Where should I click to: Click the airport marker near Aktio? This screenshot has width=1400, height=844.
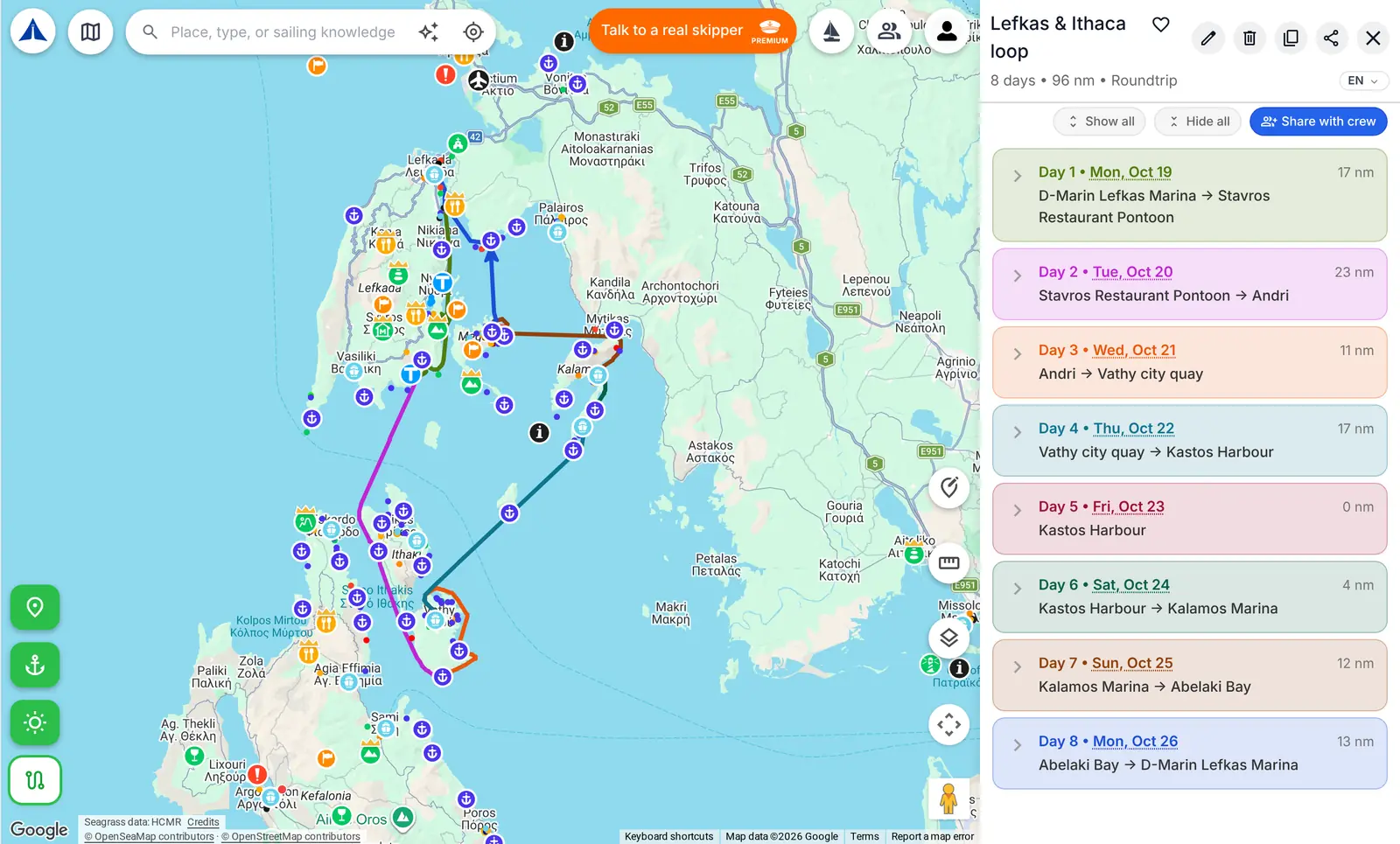[x=479, y=80]
